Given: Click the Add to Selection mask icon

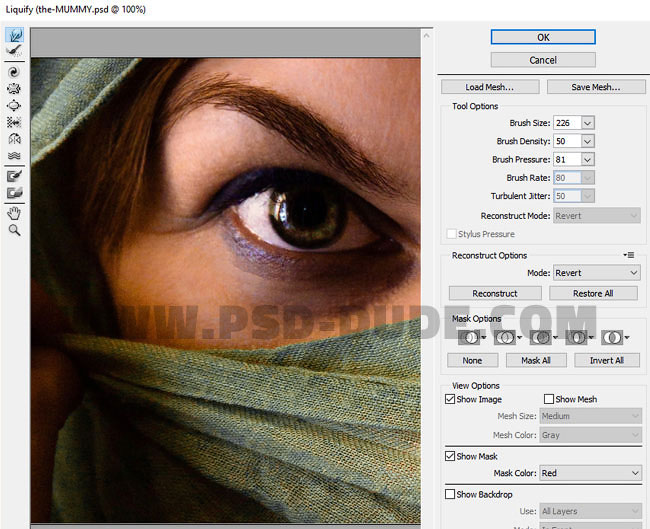Looking at the screenshot, I should 507,338.
